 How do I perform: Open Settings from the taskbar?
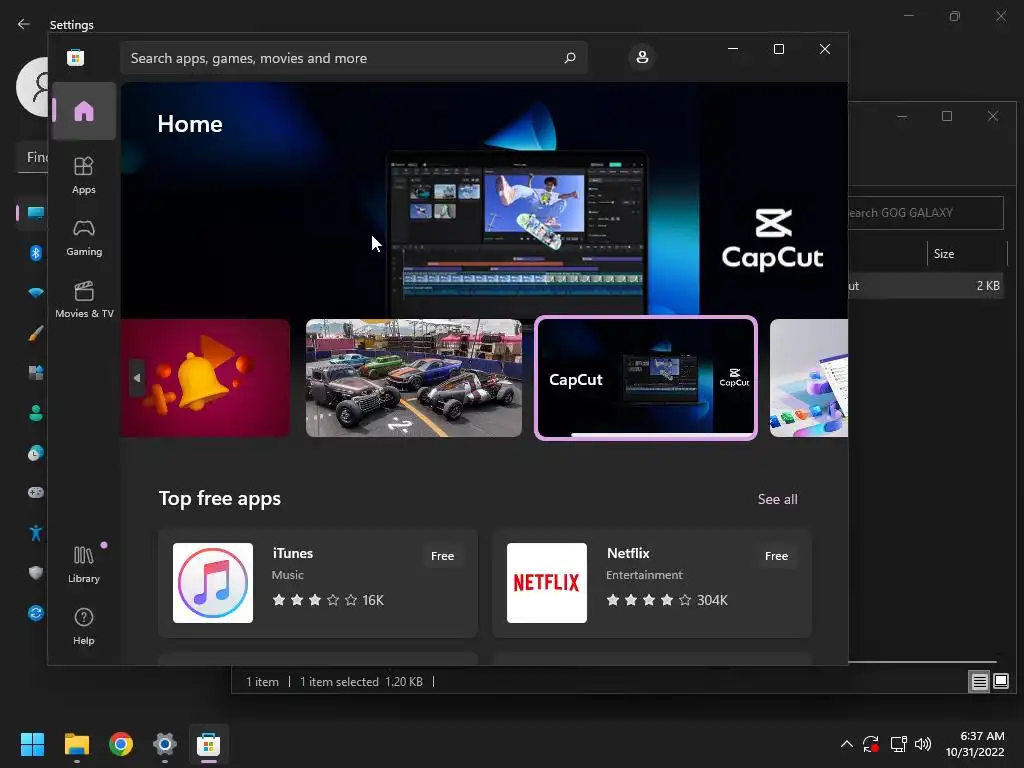coord(165,744)
